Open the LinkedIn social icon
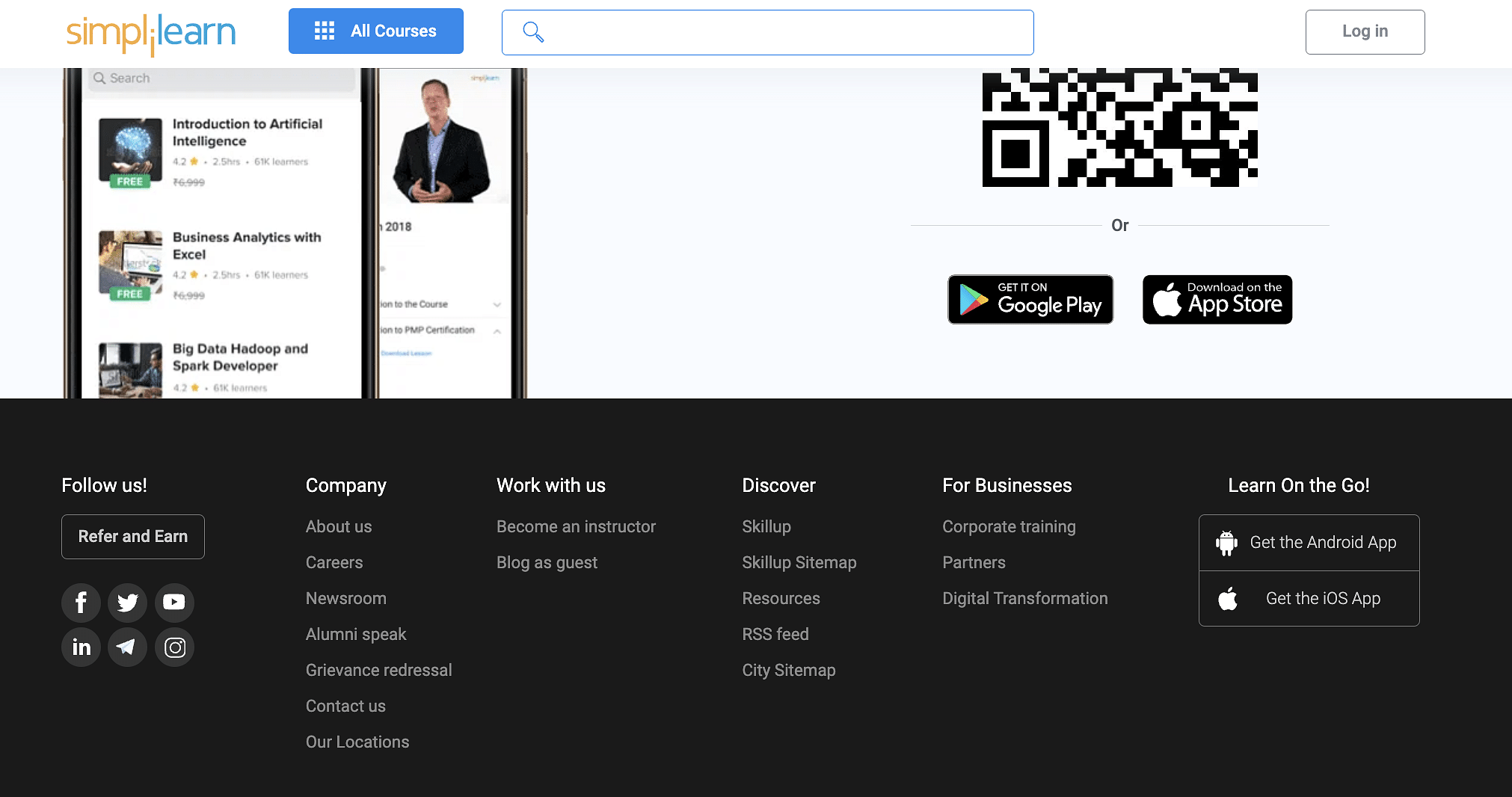 click(x=81, y=647)
